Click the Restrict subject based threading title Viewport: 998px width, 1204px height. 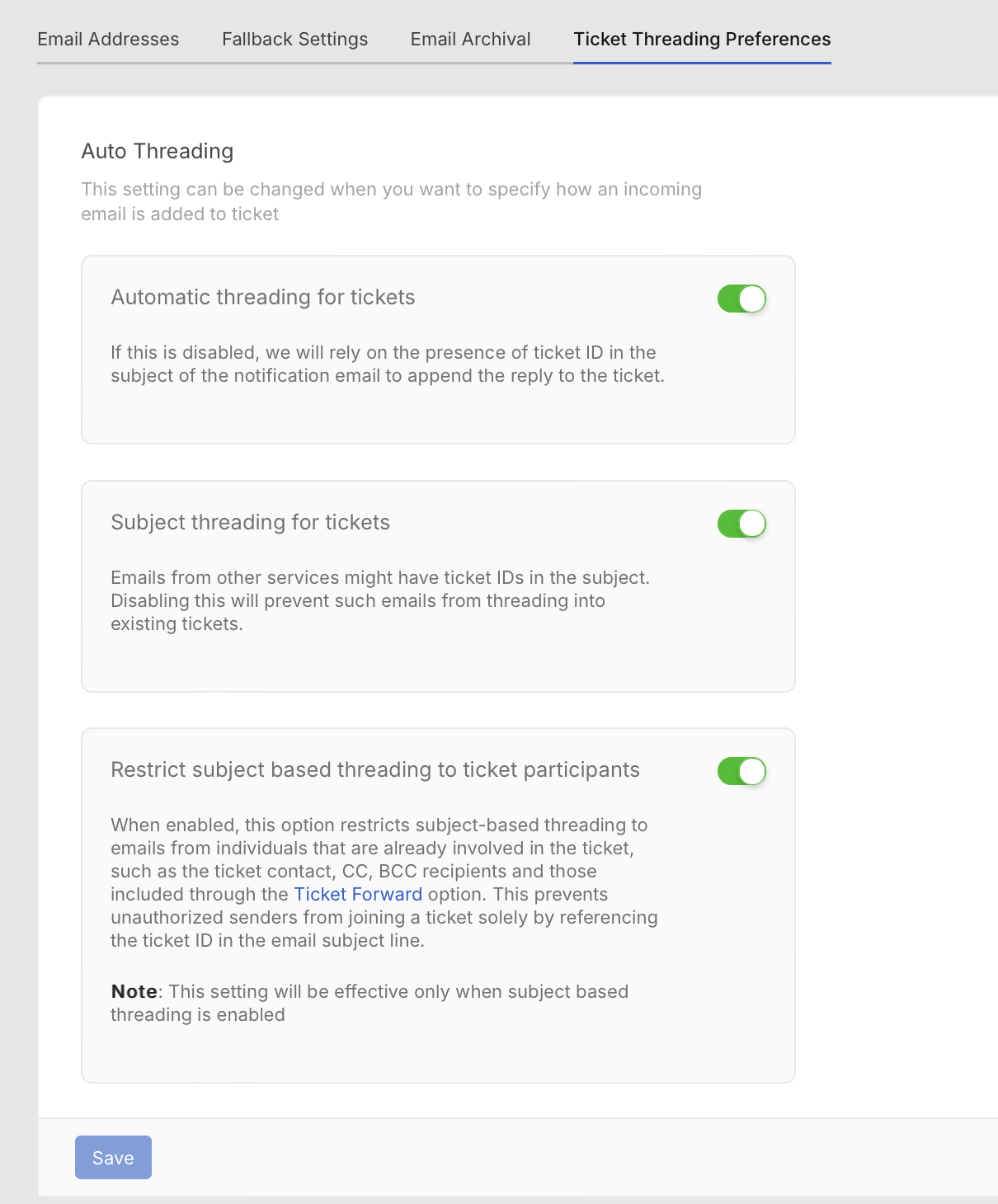[x=375, y=770]
